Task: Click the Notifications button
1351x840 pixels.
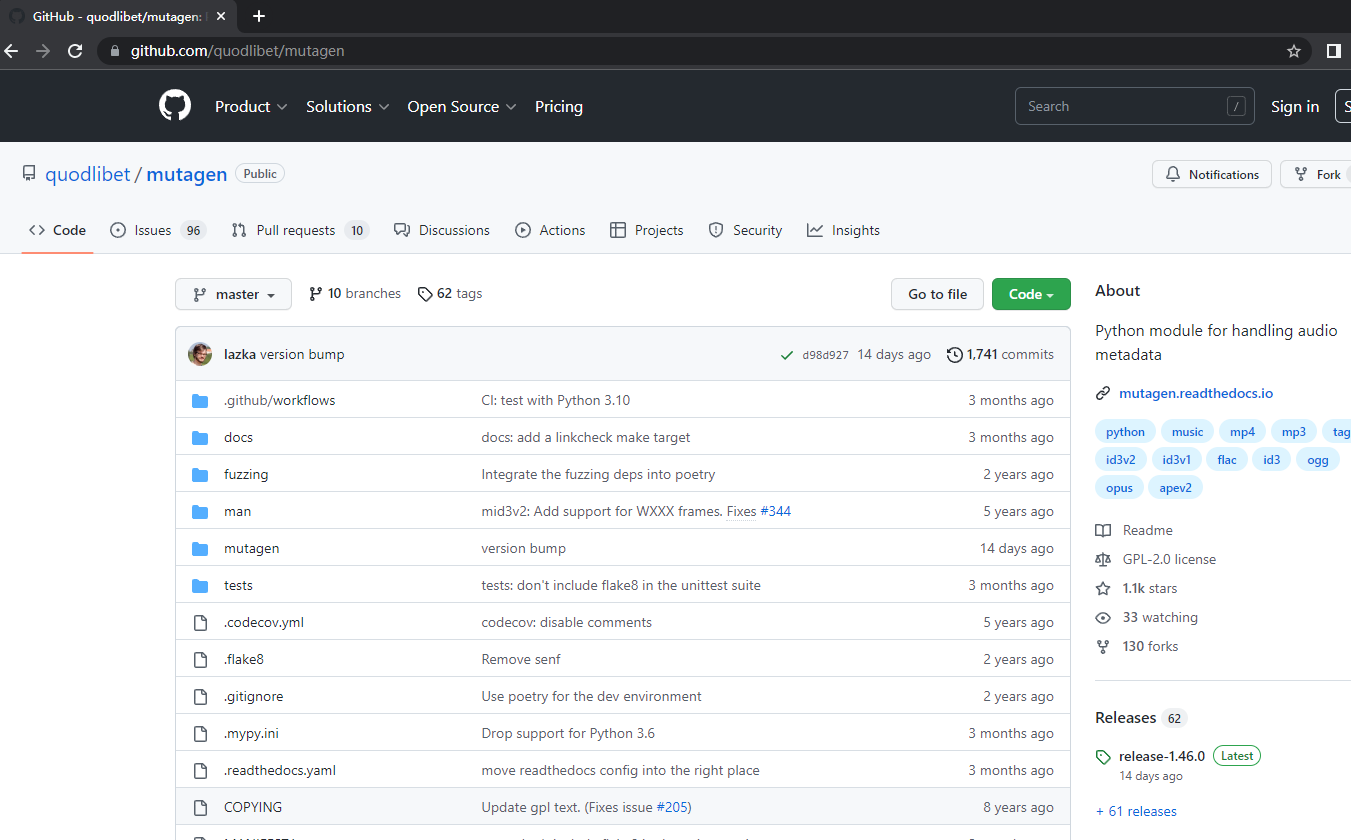Action: tap(1212, 174)
